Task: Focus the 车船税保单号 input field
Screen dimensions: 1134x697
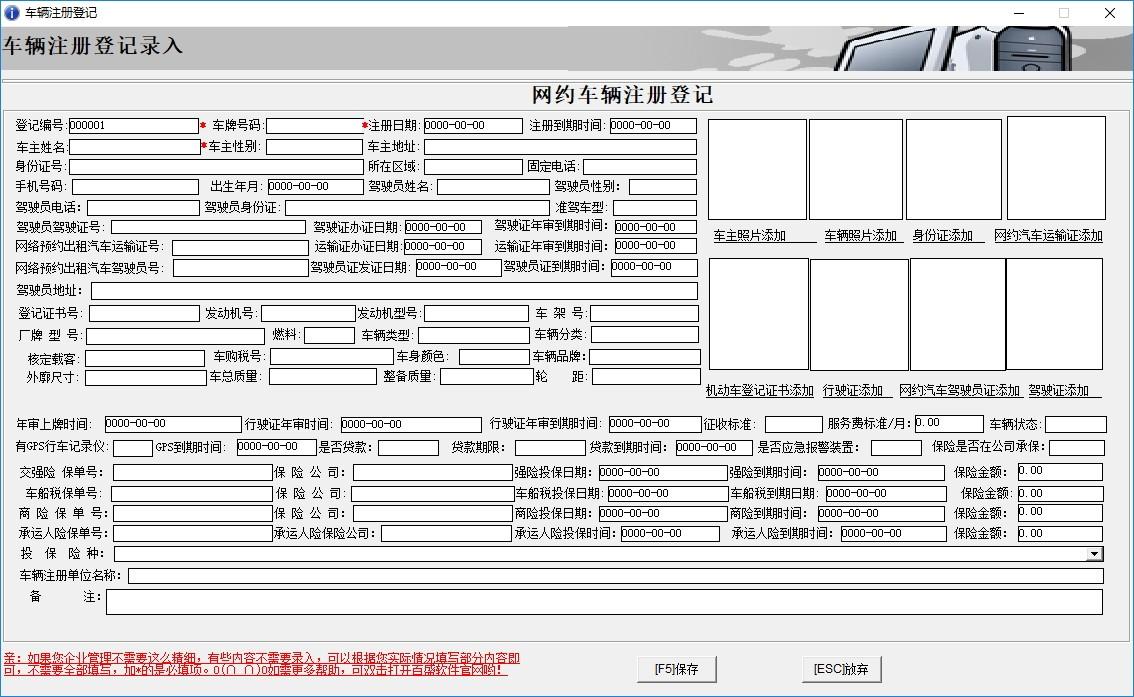Action: 192,494
